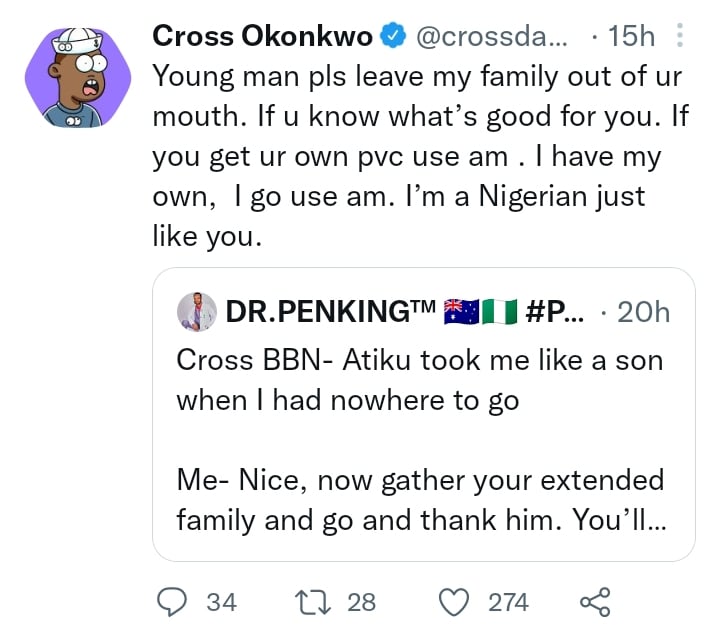The width and height of the screenshot is (720, 635).
Task: Open Cross Okonkwo display name link
Action: click(264, 38)
